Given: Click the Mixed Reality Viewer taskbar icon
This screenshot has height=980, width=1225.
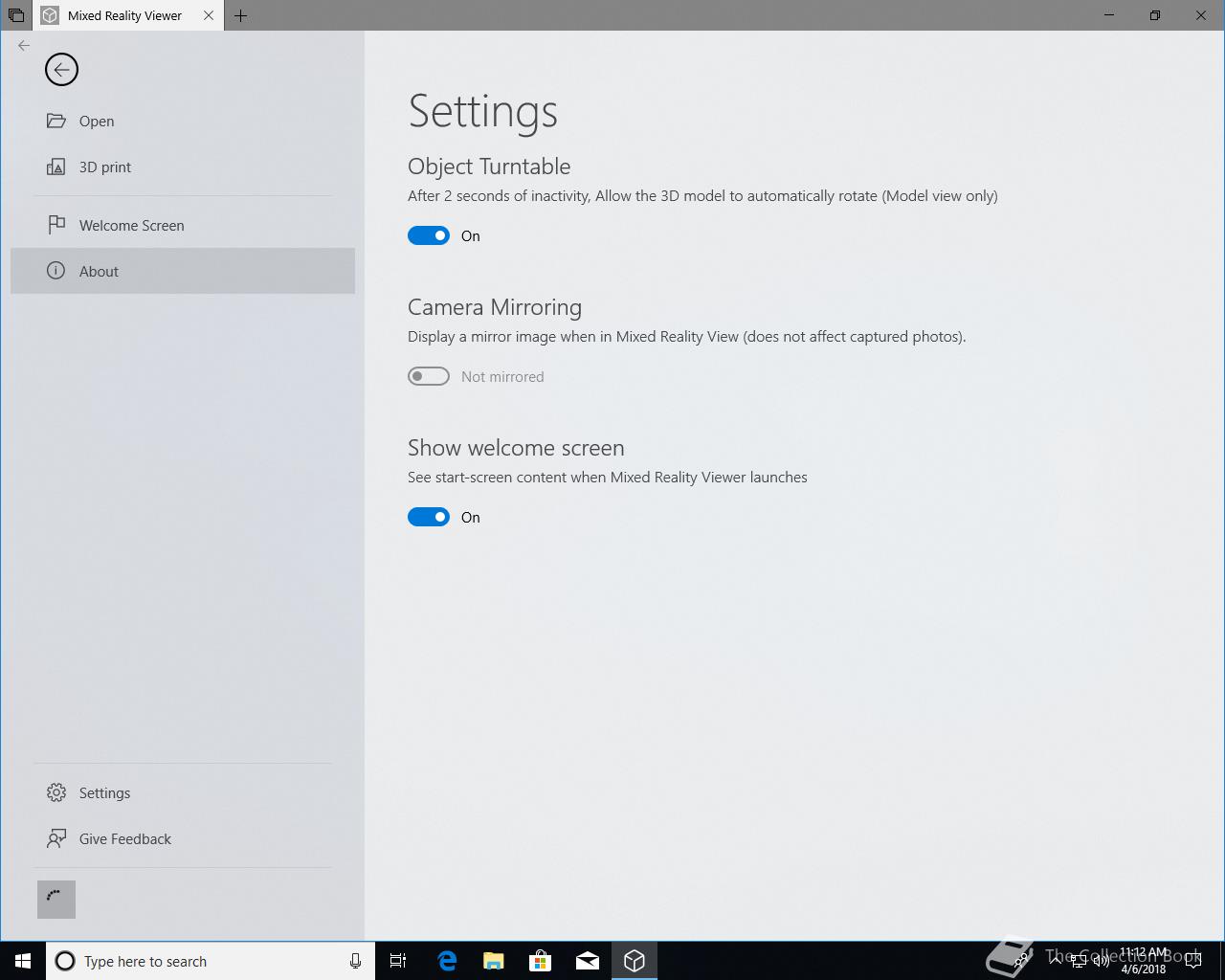Looking at the screenshot, I should tap(635, 961).
